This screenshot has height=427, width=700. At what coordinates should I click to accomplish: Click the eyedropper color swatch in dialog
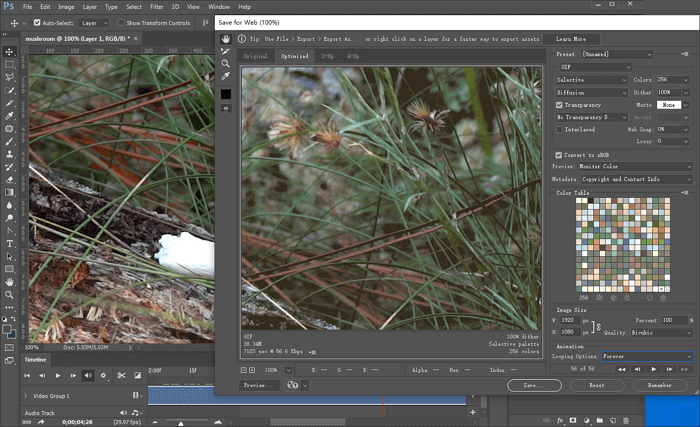point(226,93)
